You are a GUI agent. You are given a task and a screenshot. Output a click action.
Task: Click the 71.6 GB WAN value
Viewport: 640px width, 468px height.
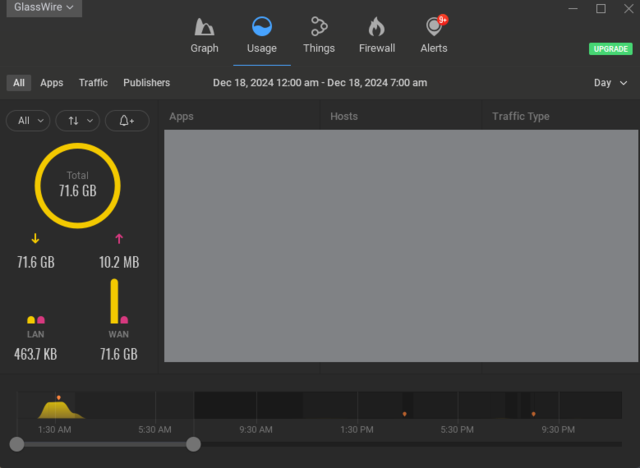point(119,354)
